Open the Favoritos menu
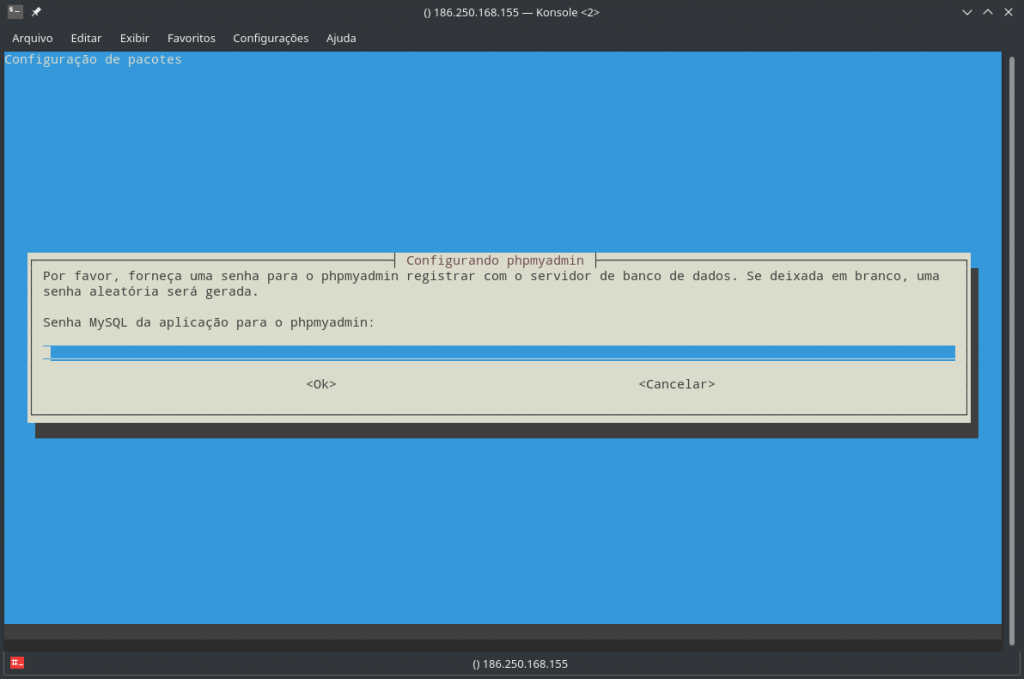The image size is (1024, 679). 191,38
